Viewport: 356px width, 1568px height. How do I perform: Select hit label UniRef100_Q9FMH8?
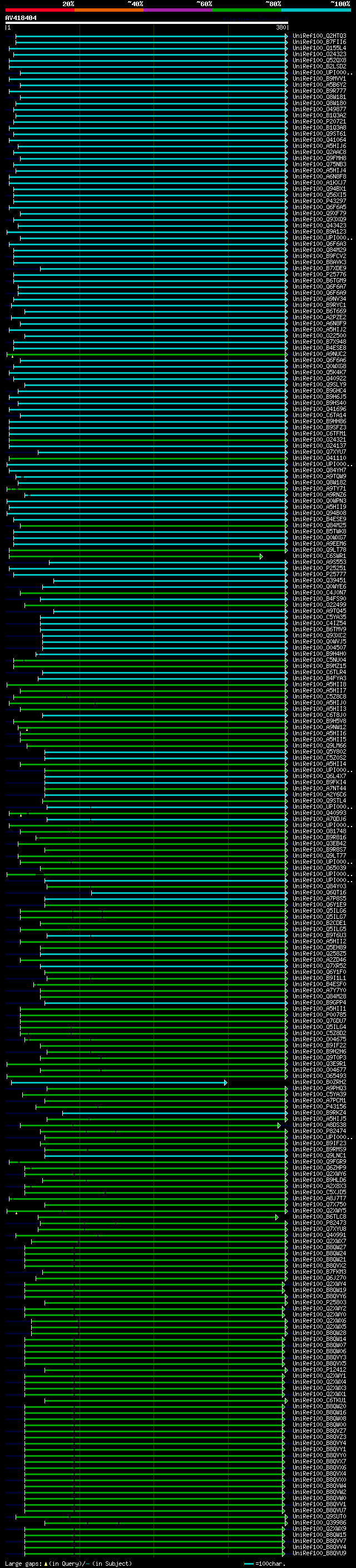pos(319,159)
